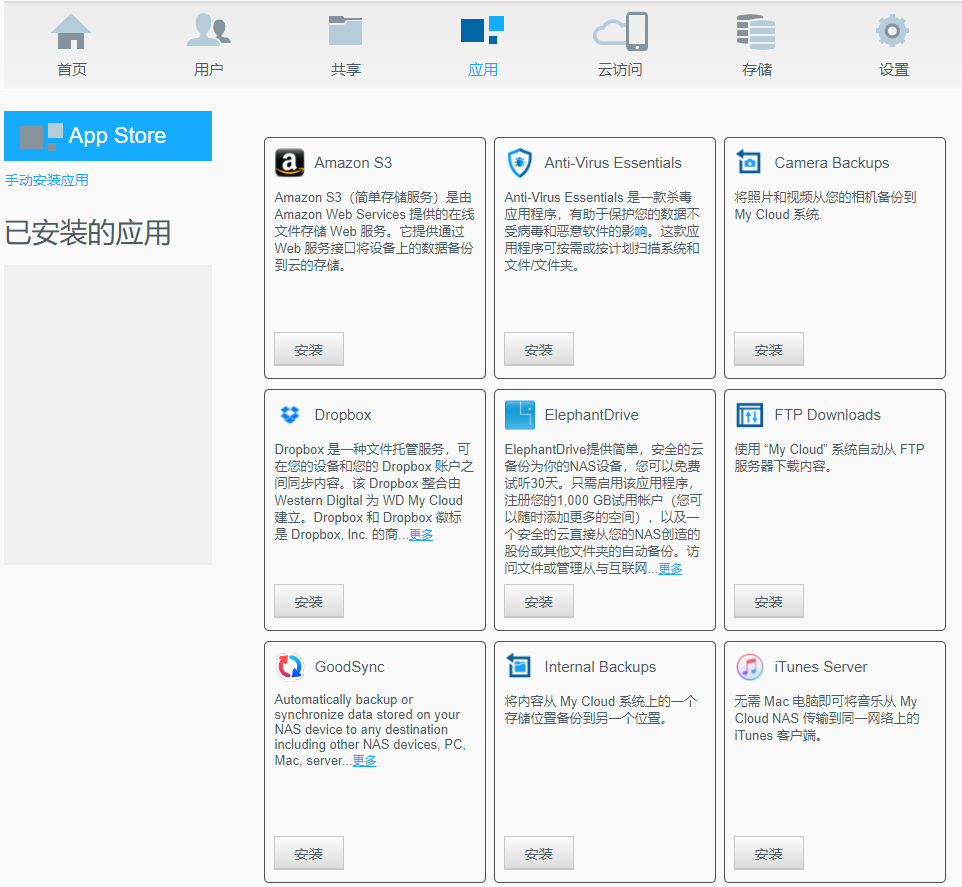Screen dimensions: 962x887
Task: Switch to the 首页 tab label
Action: tap(72, 69)
